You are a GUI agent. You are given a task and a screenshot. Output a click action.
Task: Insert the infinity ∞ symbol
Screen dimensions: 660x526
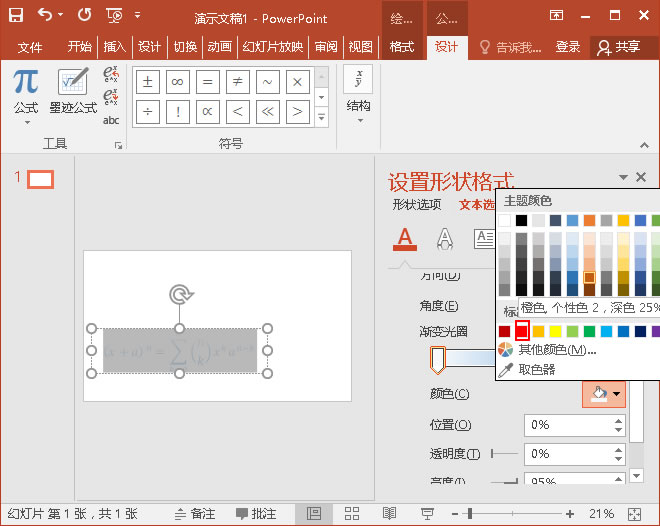(x=177, y=82)
